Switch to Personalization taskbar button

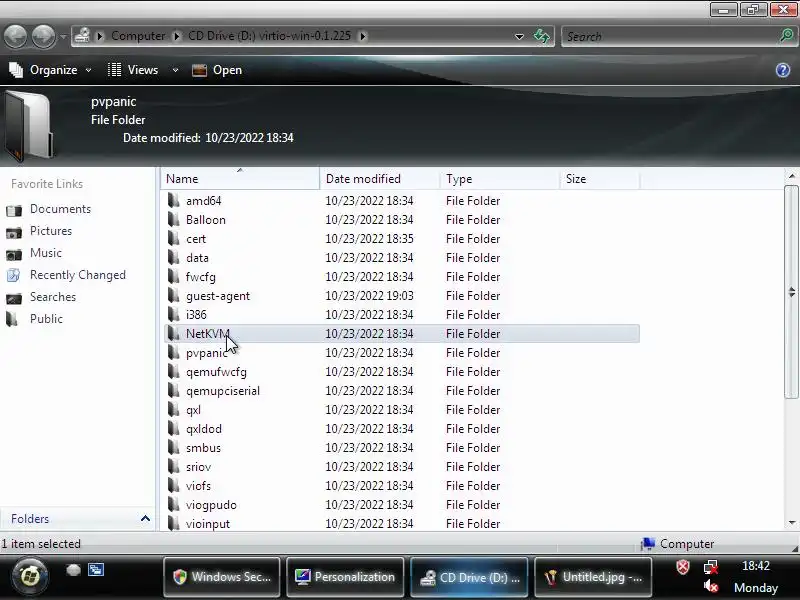click(x=345, y=577)
